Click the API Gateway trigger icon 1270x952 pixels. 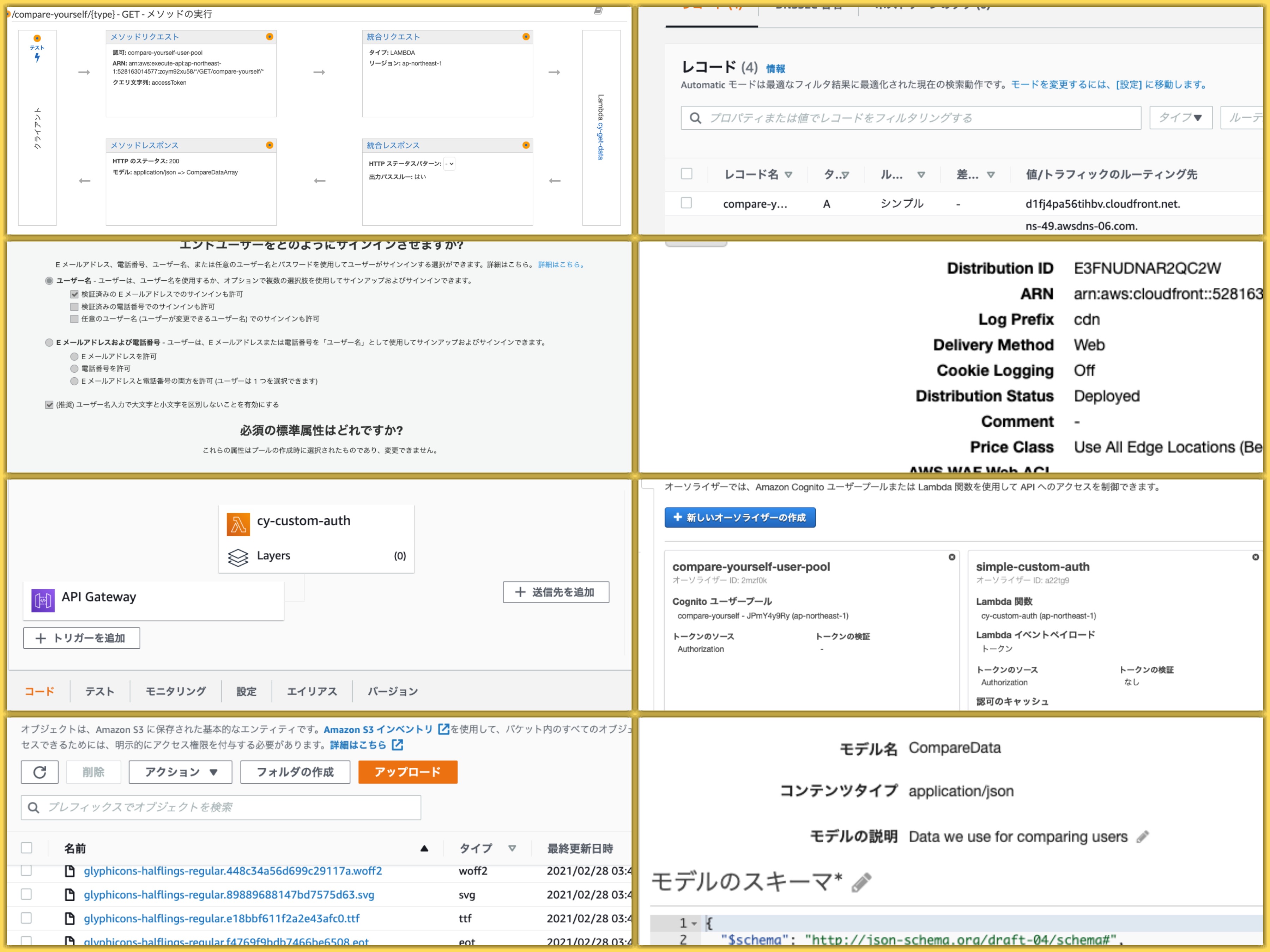[x=43, y=600]
